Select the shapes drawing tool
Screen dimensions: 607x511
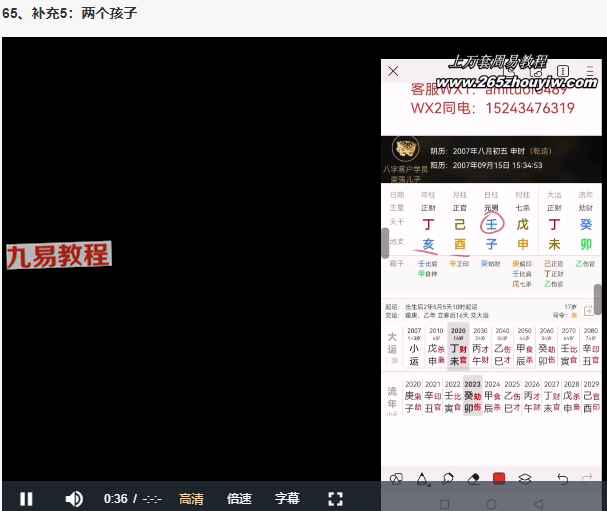click(396, 479)
